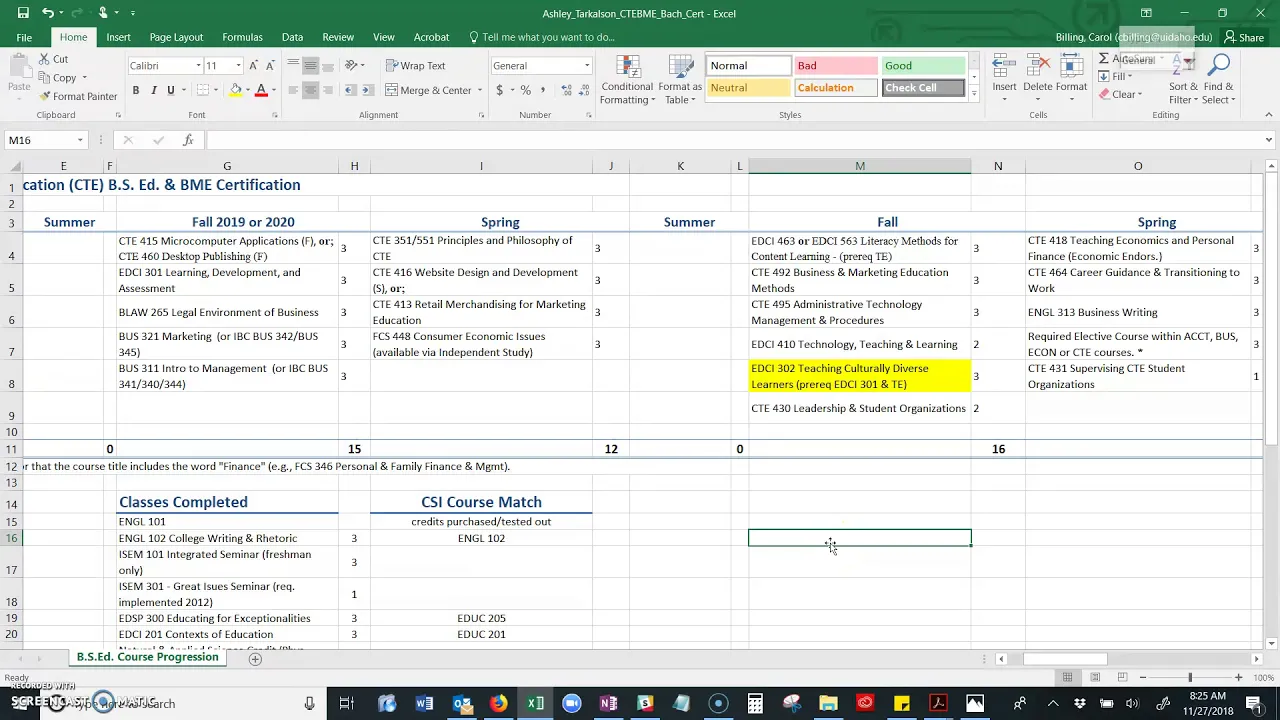Screen dimensions: 1280x720
Task: Select center horizontal alignment
Action: click(311, 91)
